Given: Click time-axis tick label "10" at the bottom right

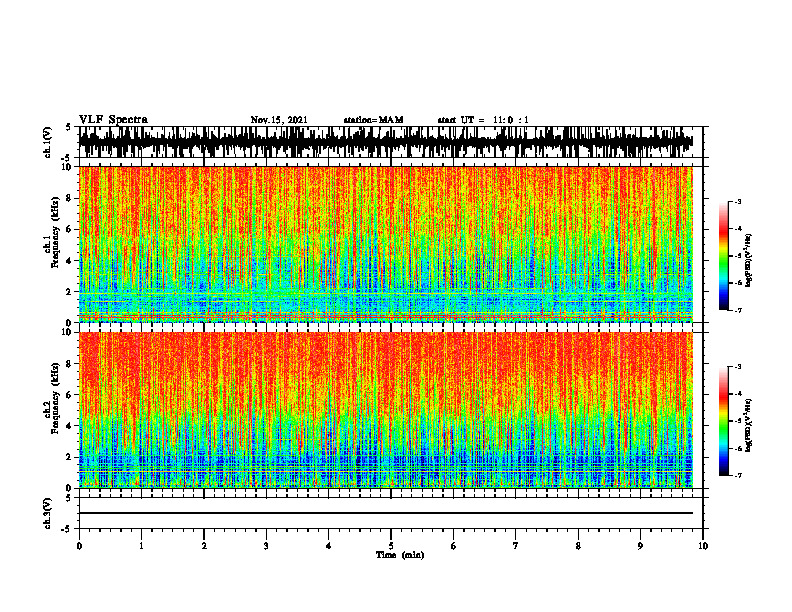Looking at the screenshot, I should click(703, 546).
